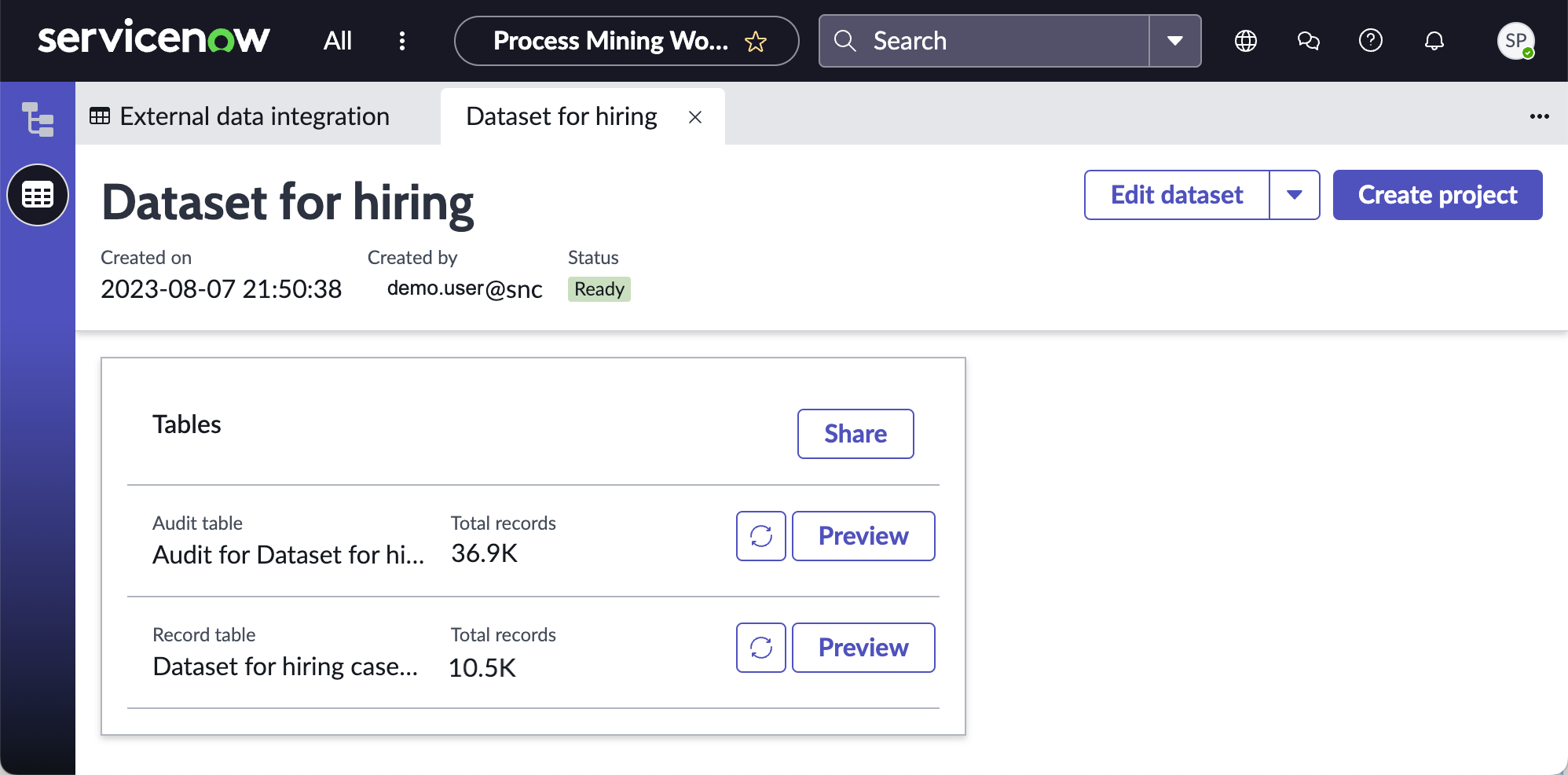Viewport: 1568px width, 775px height.
Task: Click the ServiceNow logo
Action: point(154,38)
